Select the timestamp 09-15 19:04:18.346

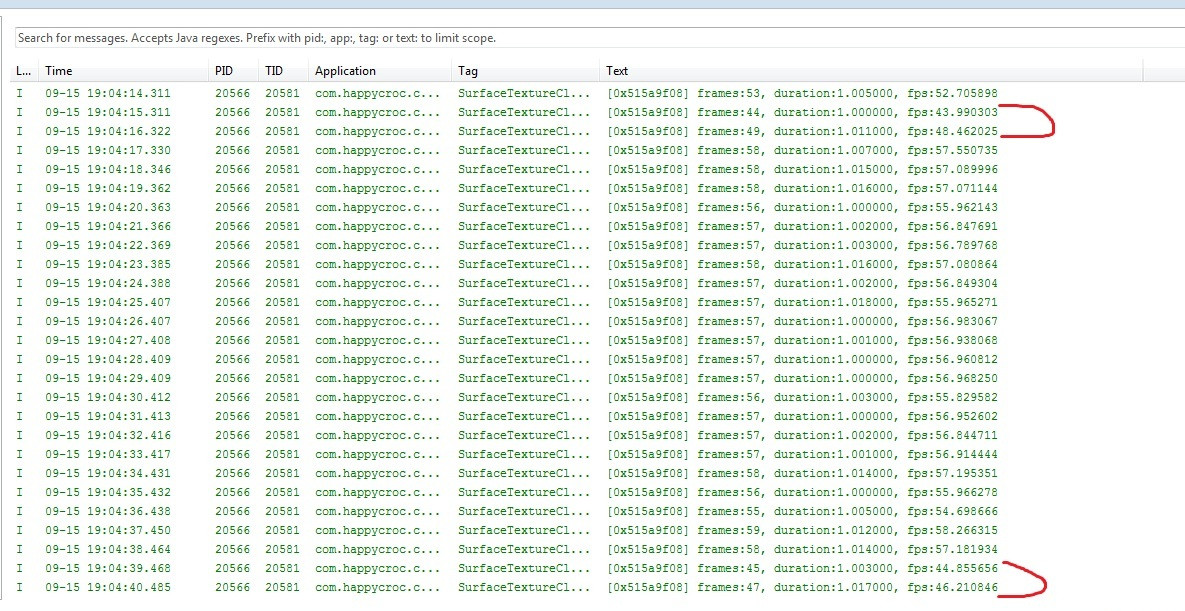click(x=107, y=169)
